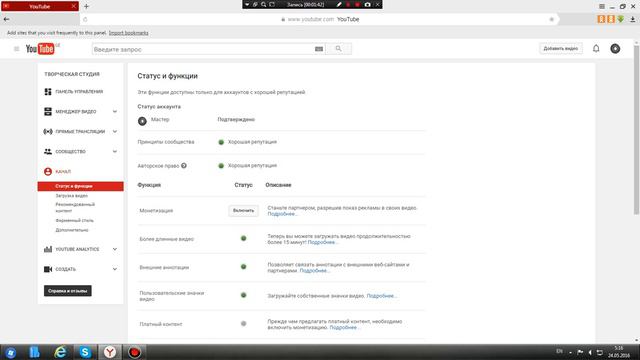Click the pencil tool in recorder bar
The height and width of the screenshot is (360, 640).
click(339, 4)
